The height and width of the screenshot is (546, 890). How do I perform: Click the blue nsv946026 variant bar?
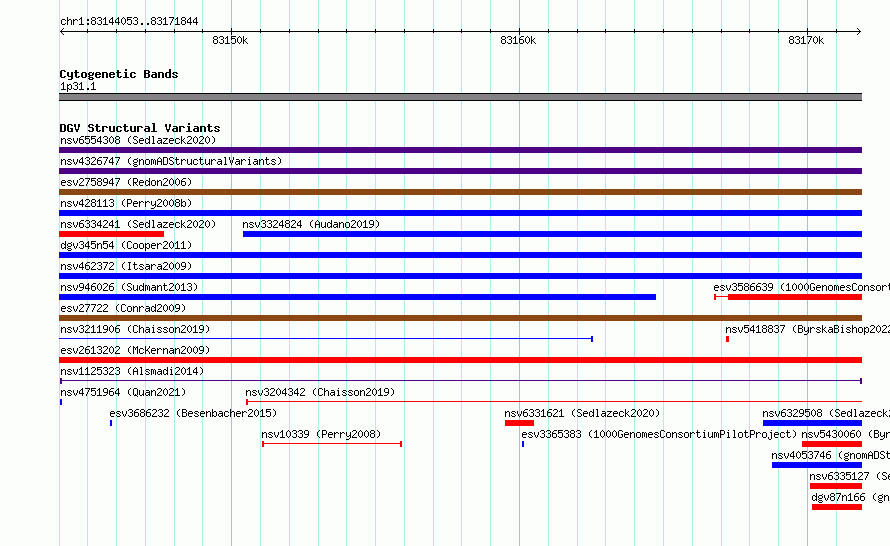coord(358,297)
